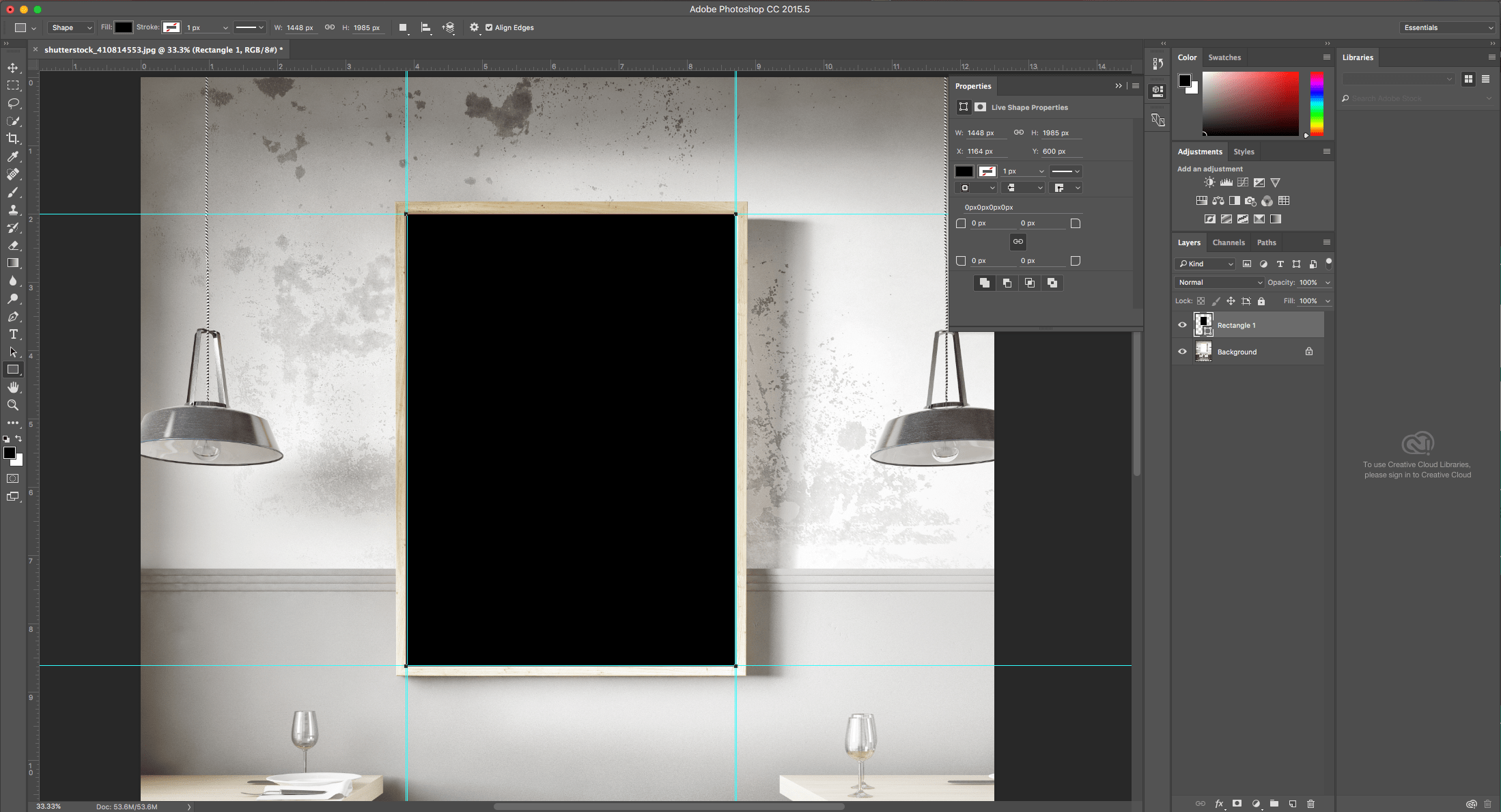Toggle visibility of the Background layer
The height and width of the screenshot is (812, 1501).
(x=1182, y=351)
